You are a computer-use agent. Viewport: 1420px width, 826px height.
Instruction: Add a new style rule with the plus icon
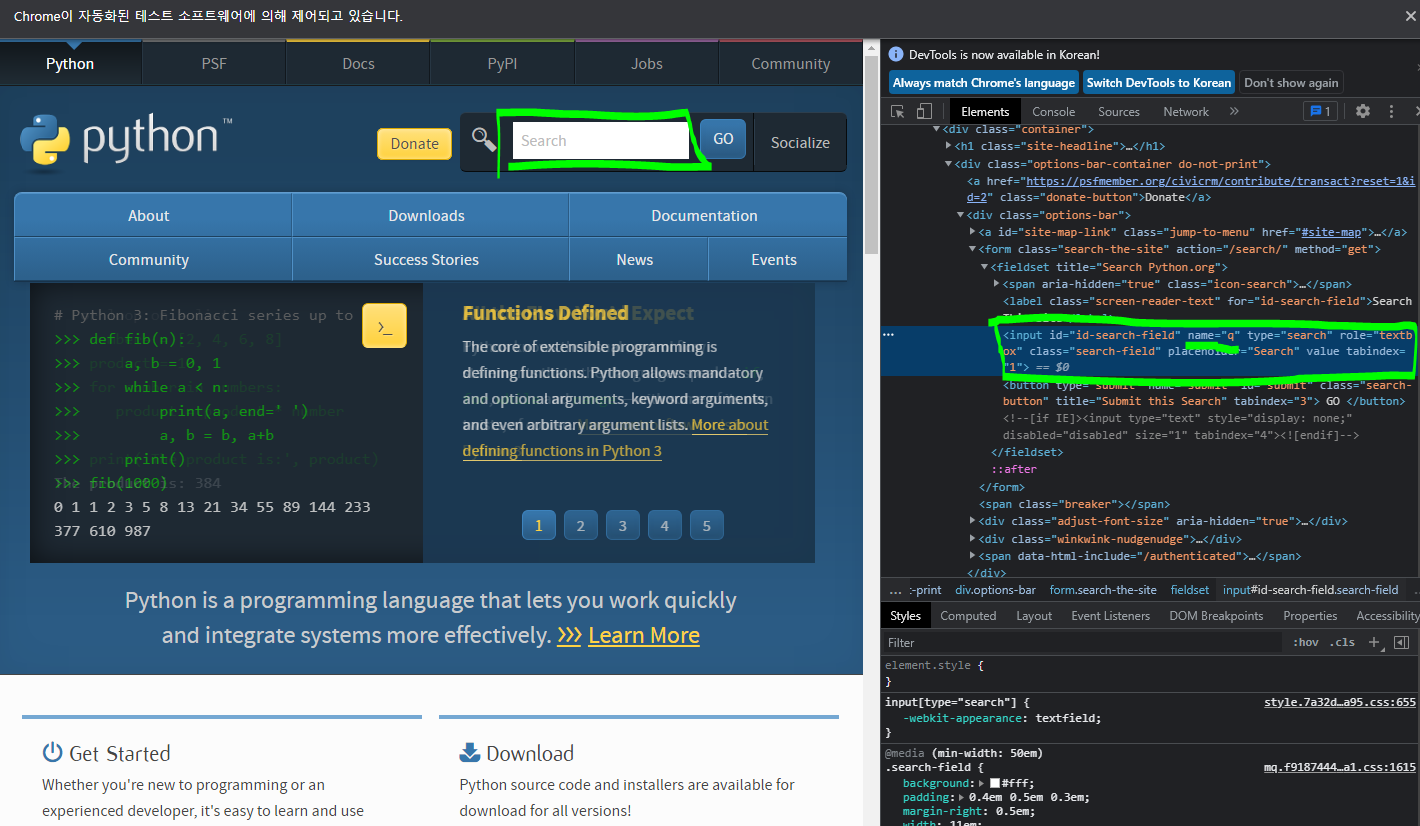[1374, 642]
